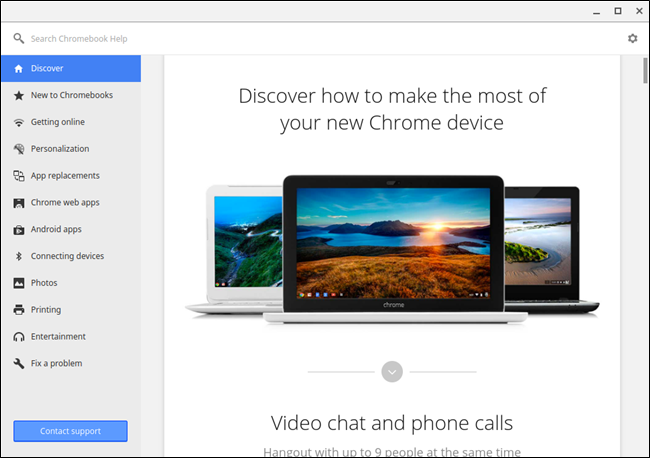Screen dimensions: 650x458
Task: Click the Photos picture icon
Action: pyautogui.click(x=19, y=283)
